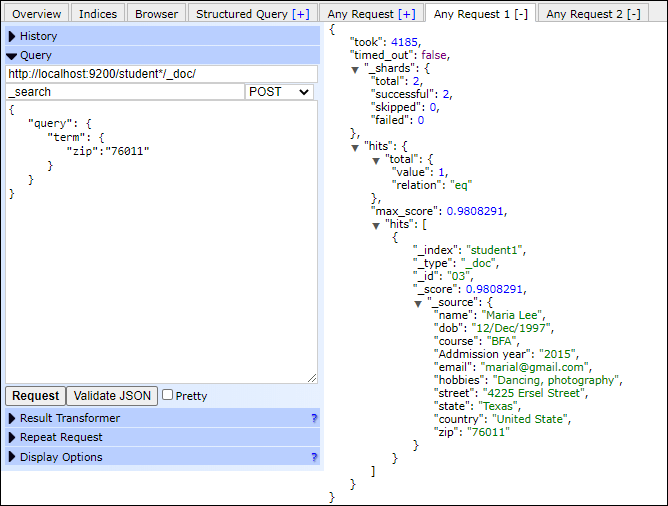668x506 pixels.
Task: Open Result Transformer help question mark
Action: 314,418
